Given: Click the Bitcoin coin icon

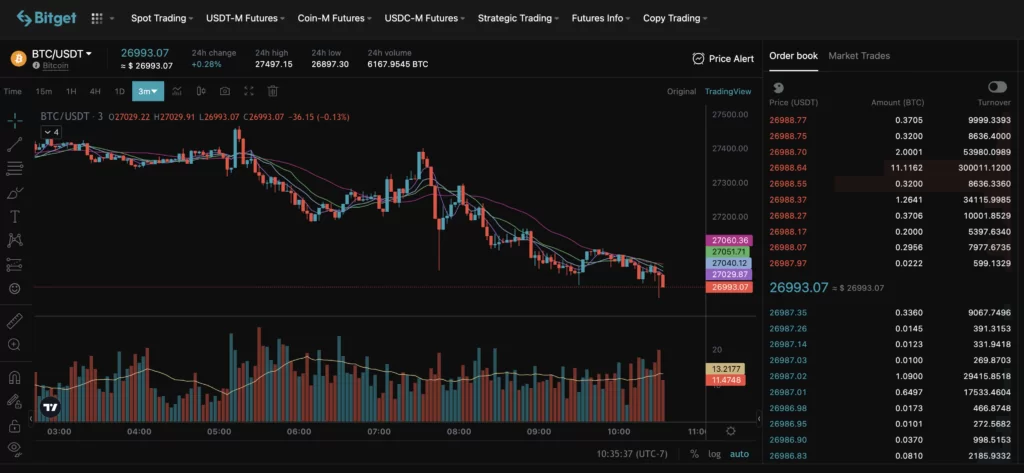Looking at the screenshot, I should coord(18,59).
